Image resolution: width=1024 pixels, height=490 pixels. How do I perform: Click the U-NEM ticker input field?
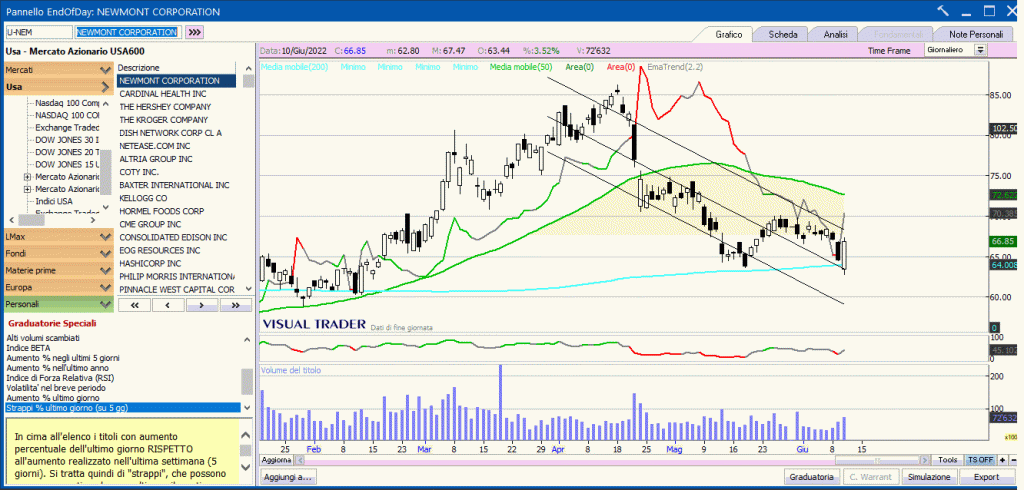tap(39, 32)
